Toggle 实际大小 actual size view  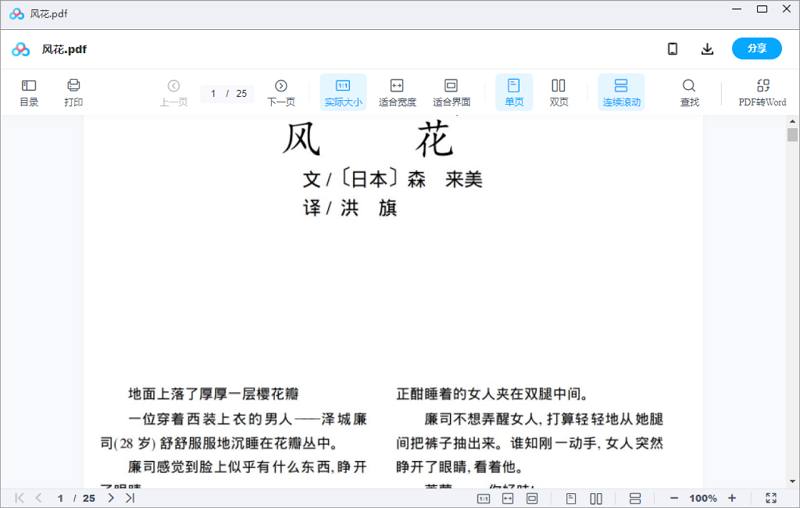point(343,92)
